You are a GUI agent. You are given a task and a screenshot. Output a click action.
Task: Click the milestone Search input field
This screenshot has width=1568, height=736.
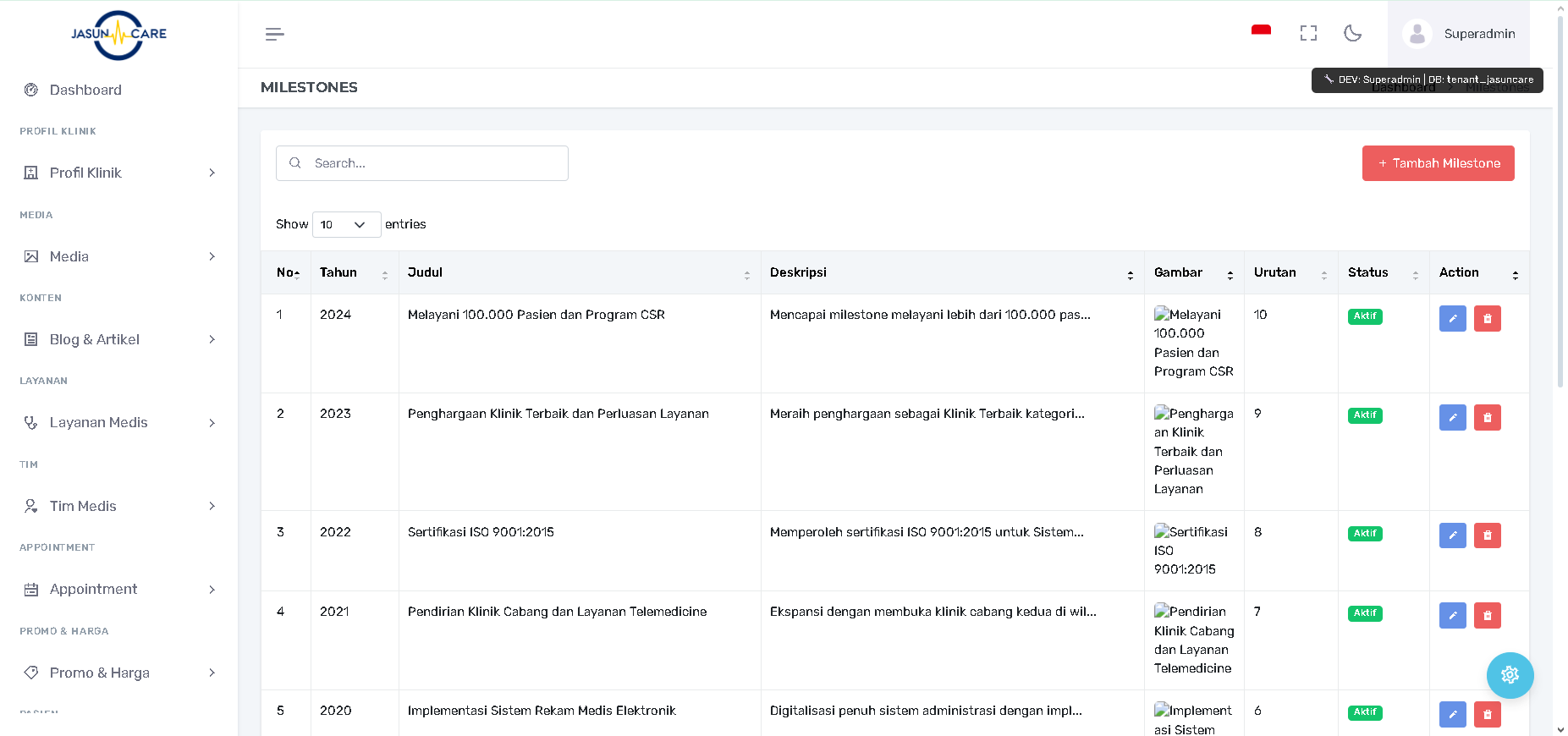432,163
